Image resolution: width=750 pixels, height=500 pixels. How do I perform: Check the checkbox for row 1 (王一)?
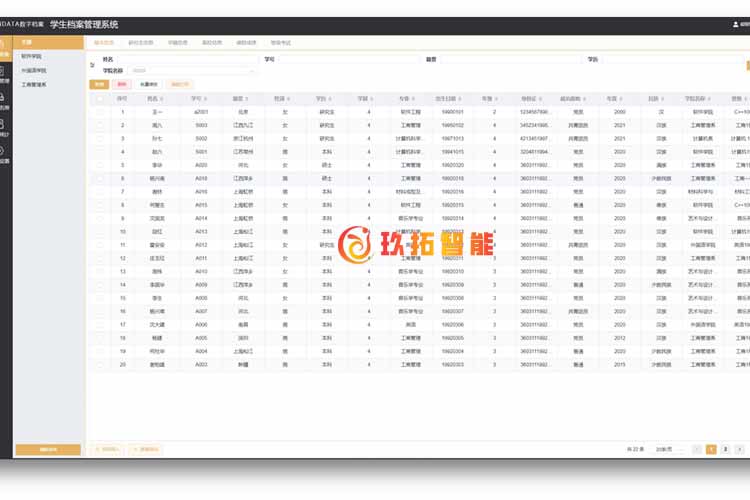click(x=99, y=112)
